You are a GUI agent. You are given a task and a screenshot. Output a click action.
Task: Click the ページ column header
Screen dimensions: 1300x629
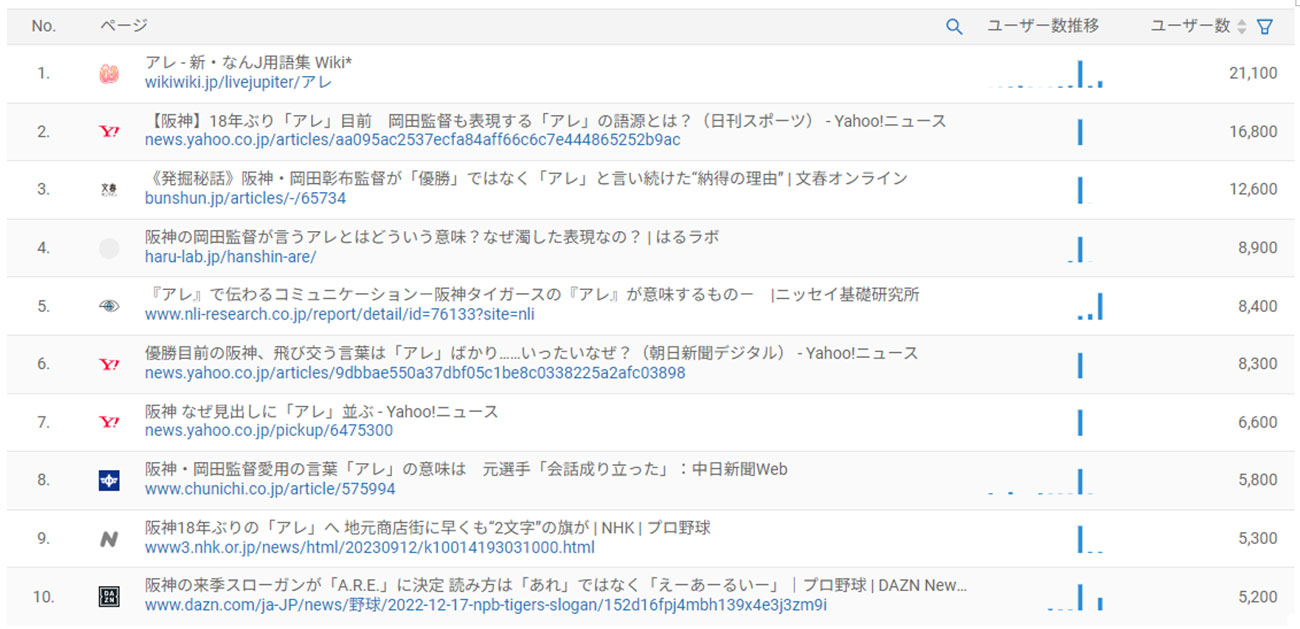123,27
